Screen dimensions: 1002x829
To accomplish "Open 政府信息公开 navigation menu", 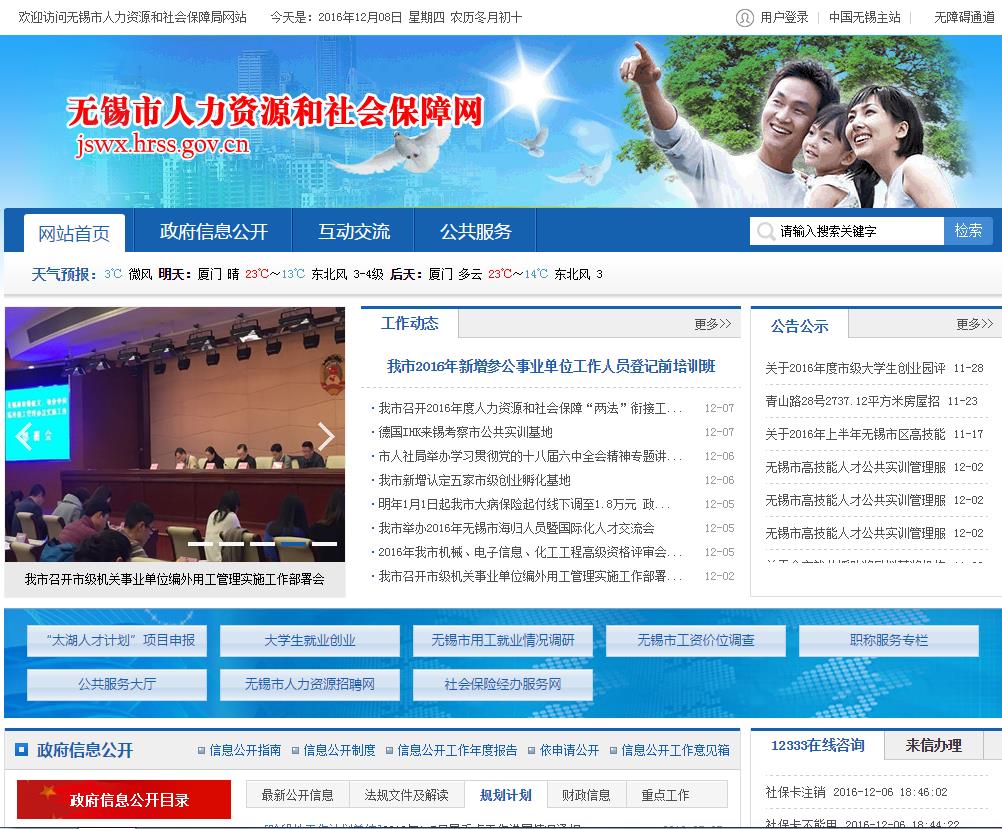I will 213,231.
